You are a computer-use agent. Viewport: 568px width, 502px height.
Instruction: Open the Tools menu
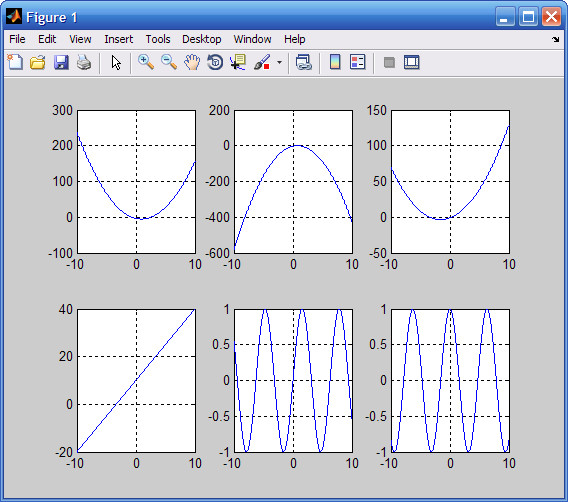(158, 39)
